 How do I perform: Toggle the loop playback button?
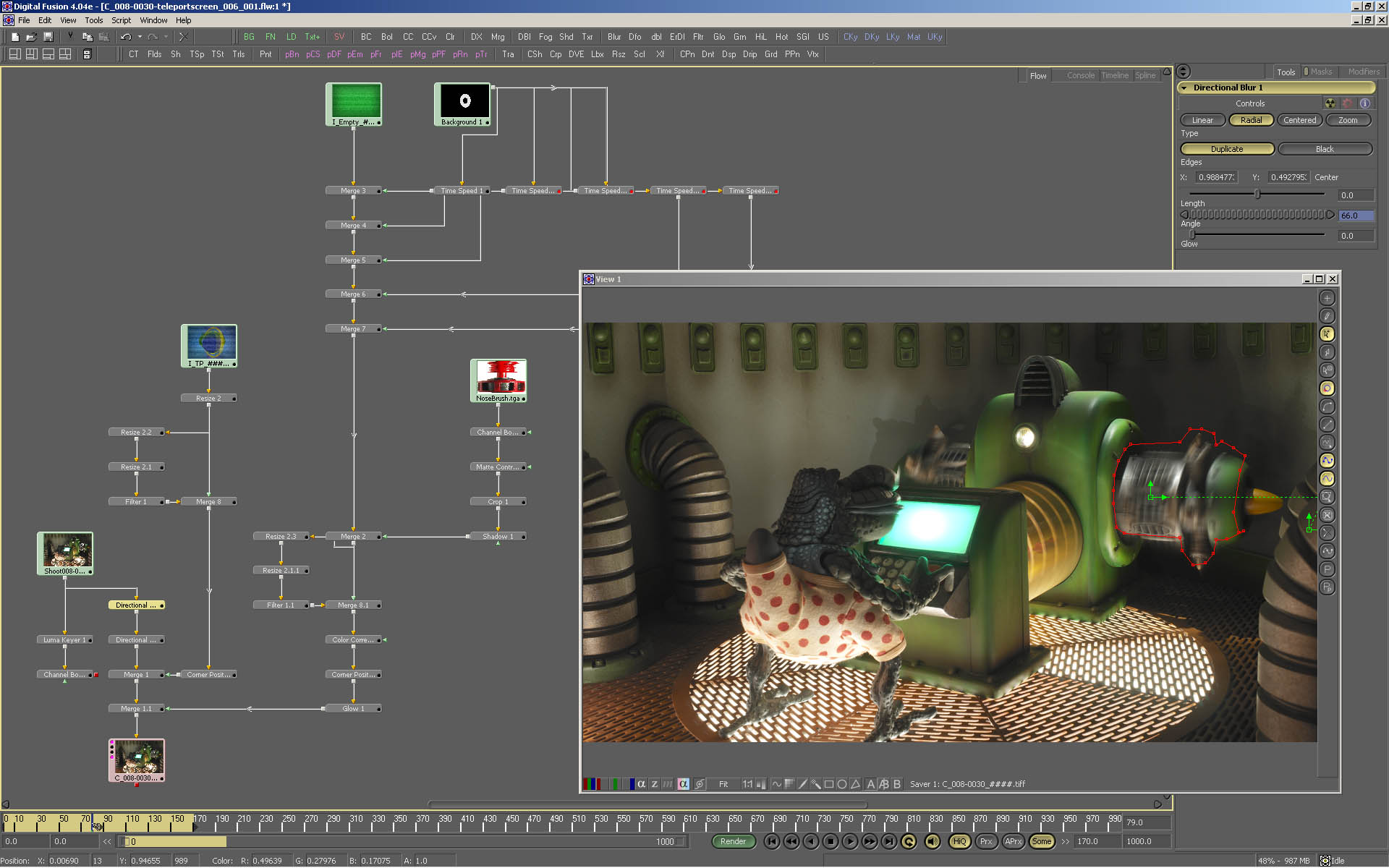(909, 841)
